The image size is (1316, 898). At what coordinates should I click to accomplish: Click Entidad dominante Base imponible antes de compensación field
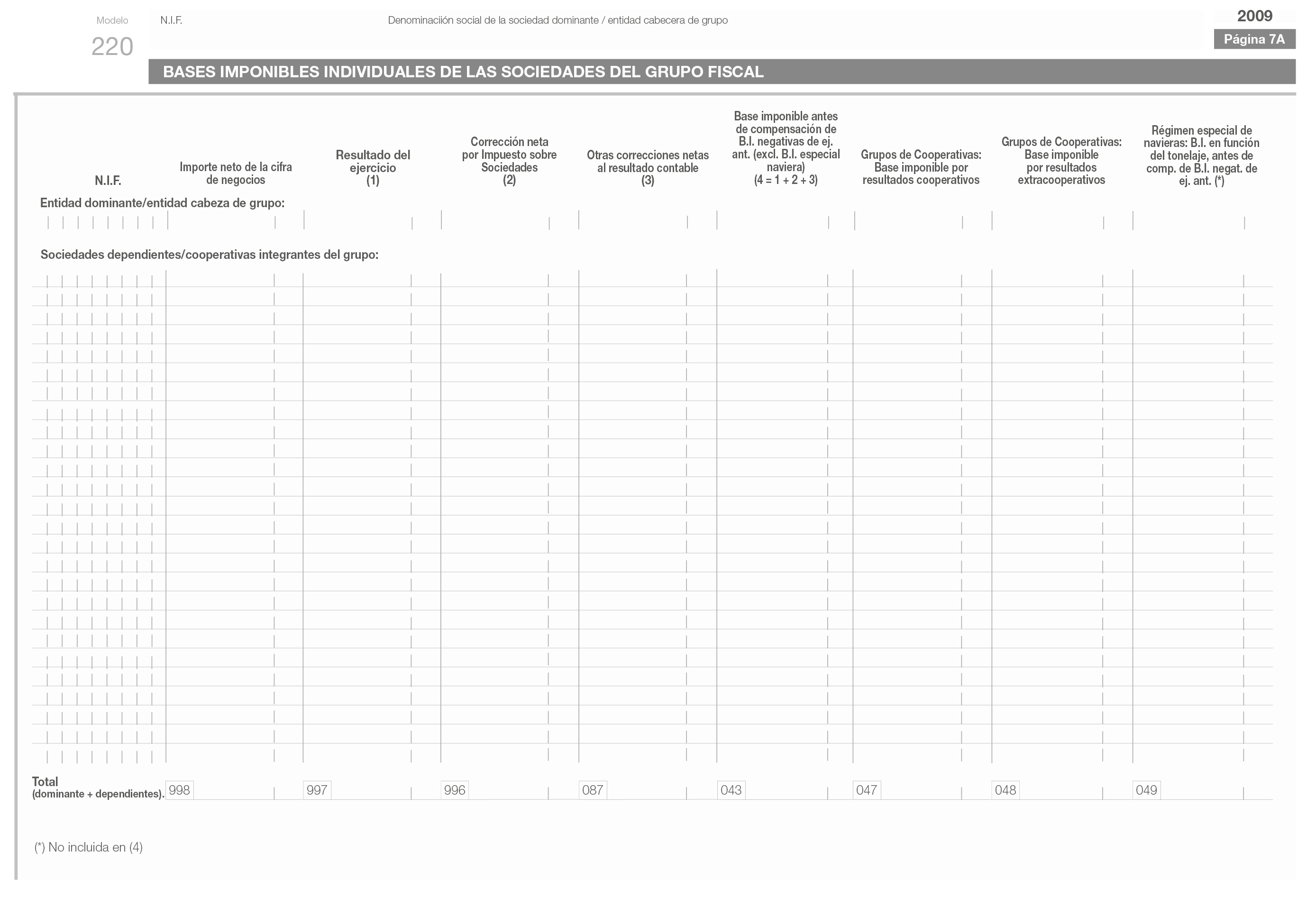pyautogui.click(x=786, y=220)
